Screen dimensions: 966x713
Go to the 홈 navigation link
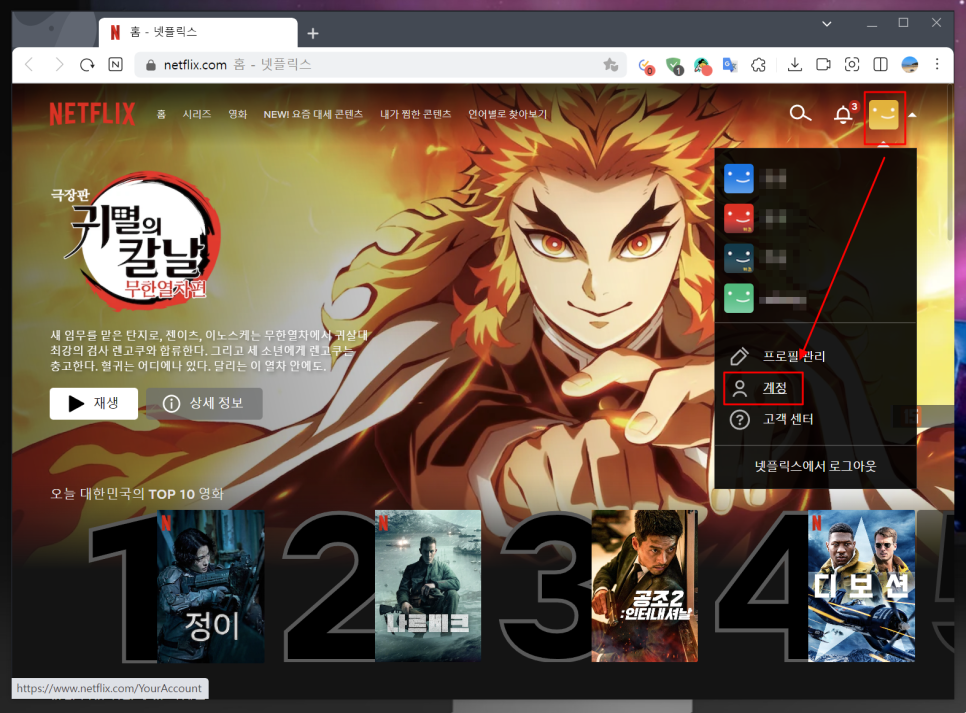coord(161,115)
